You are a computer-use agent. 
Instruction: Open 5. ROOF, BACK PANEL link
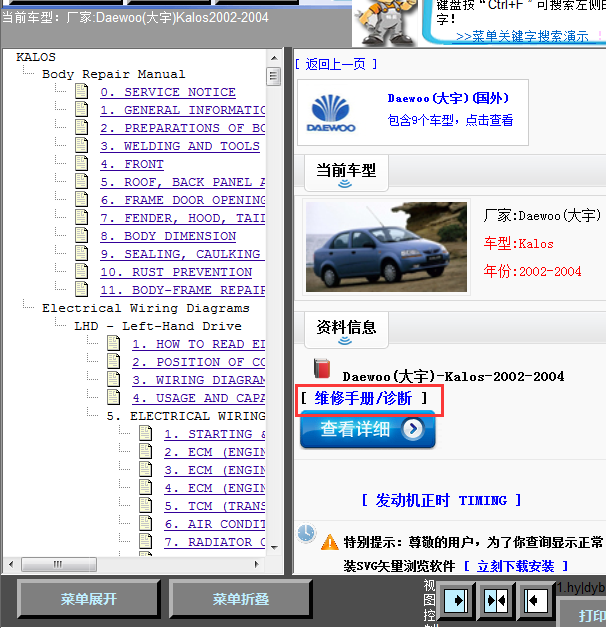[x=183, y=182]
